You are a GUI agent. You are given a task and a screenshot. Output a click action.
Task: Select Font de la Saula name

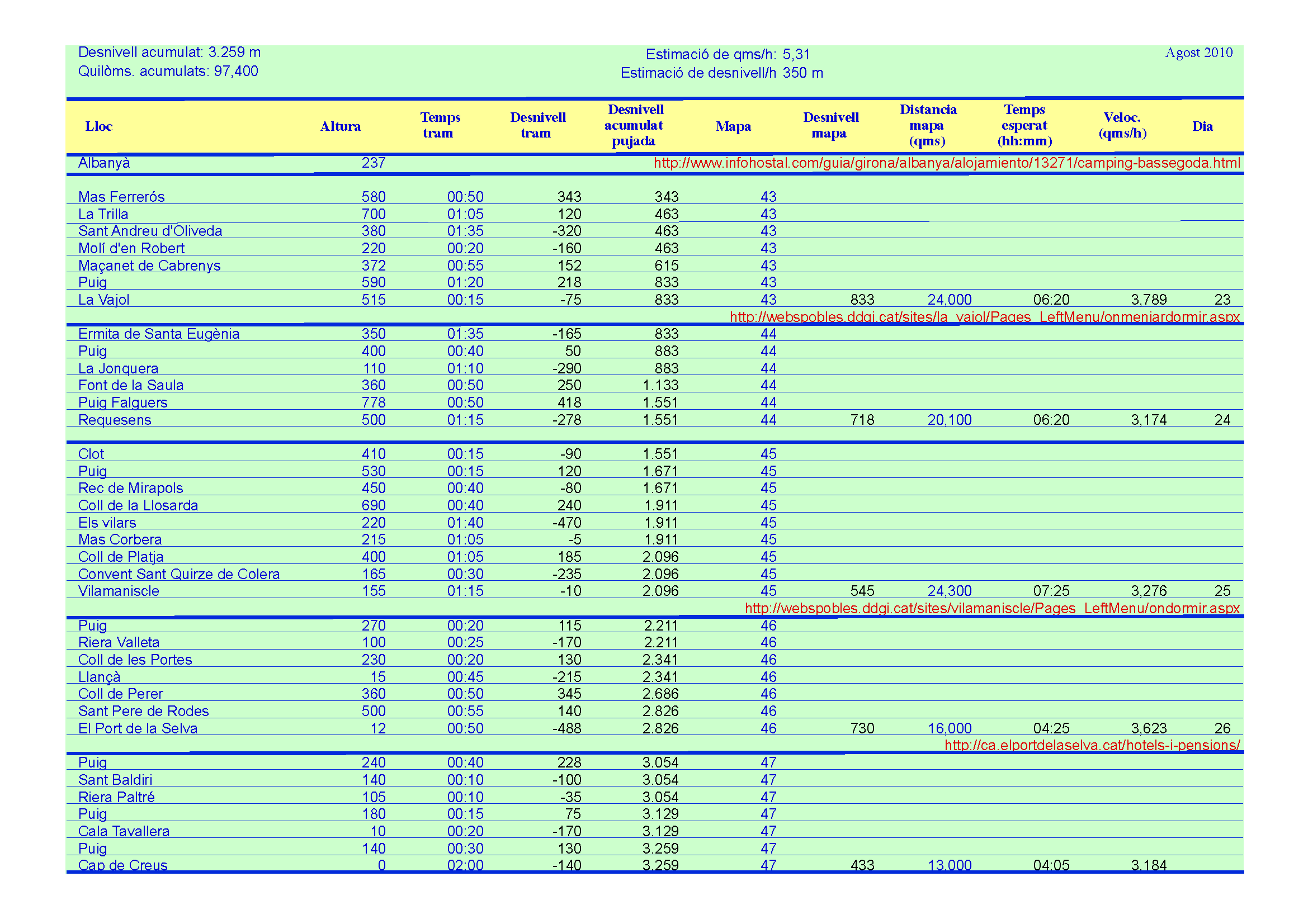coord(131,386)
